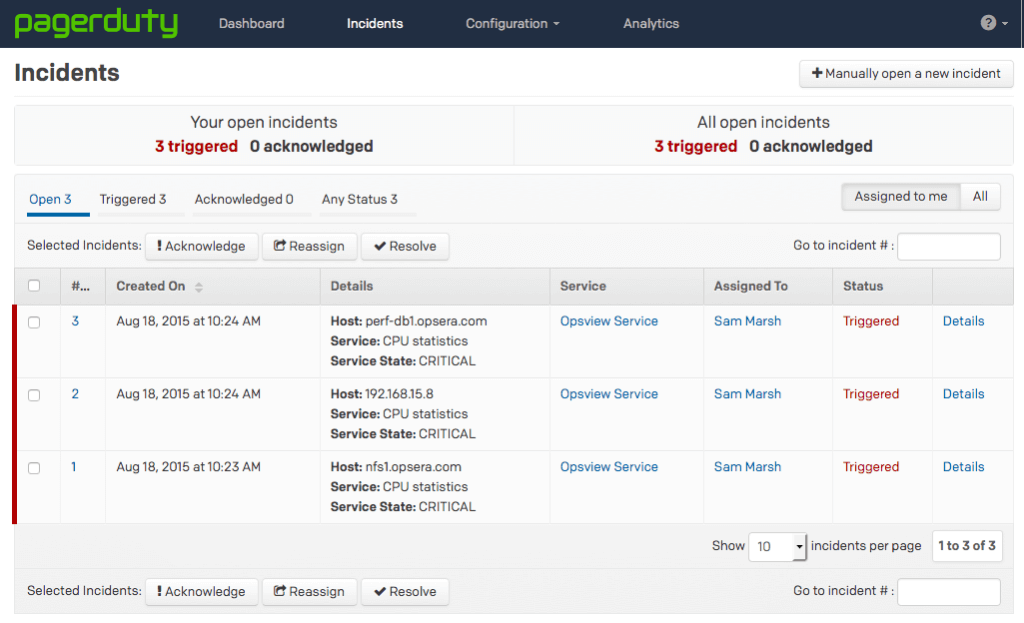The height and width of the screenshot is (623, 1024).
Task: Open incident number 2 link
Action: point(75,394)
